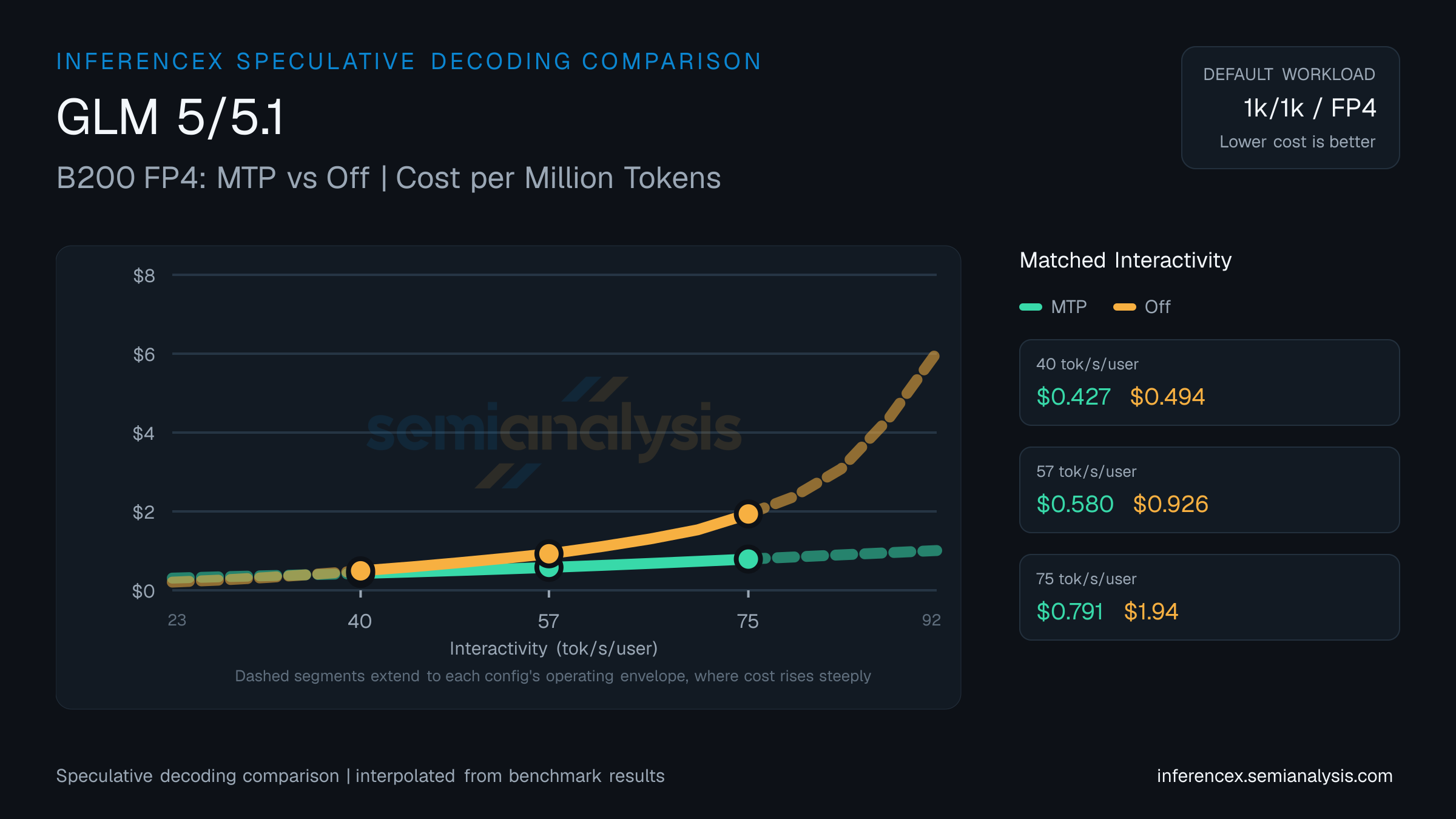Click the orange Off legend swatch
Image resolution: width=1456 pixels, height=819 pixels.
click(x=1124, y=307)
